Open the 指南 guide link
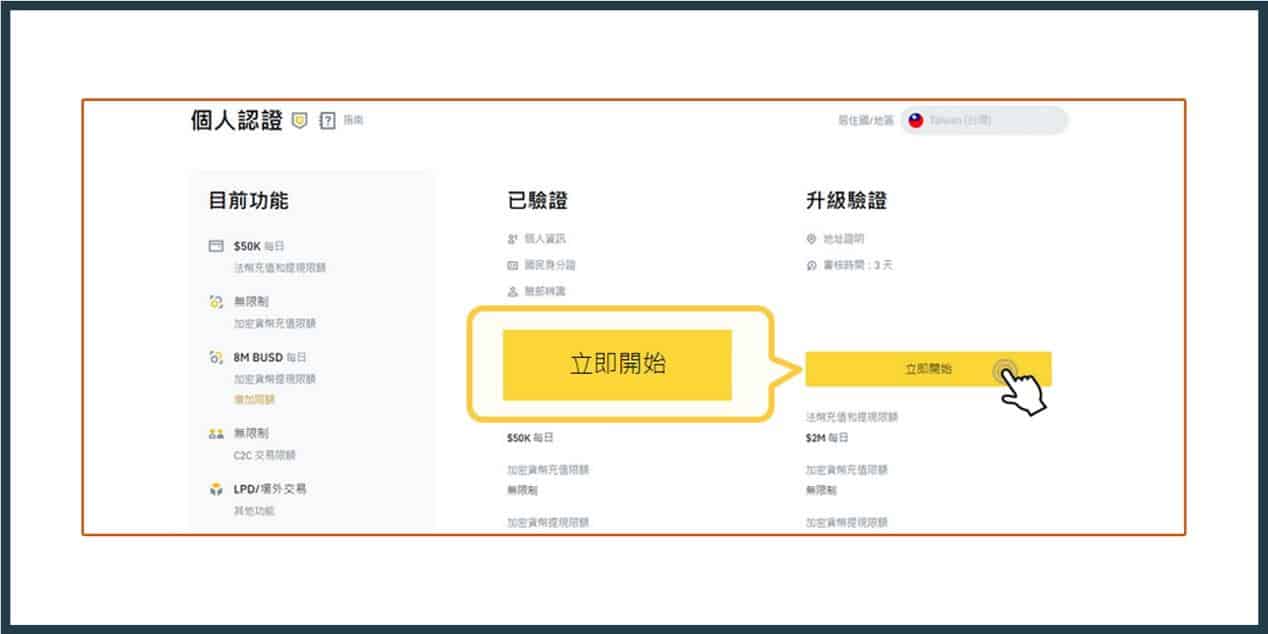The image size is (1268, 634). pos(354,121)
